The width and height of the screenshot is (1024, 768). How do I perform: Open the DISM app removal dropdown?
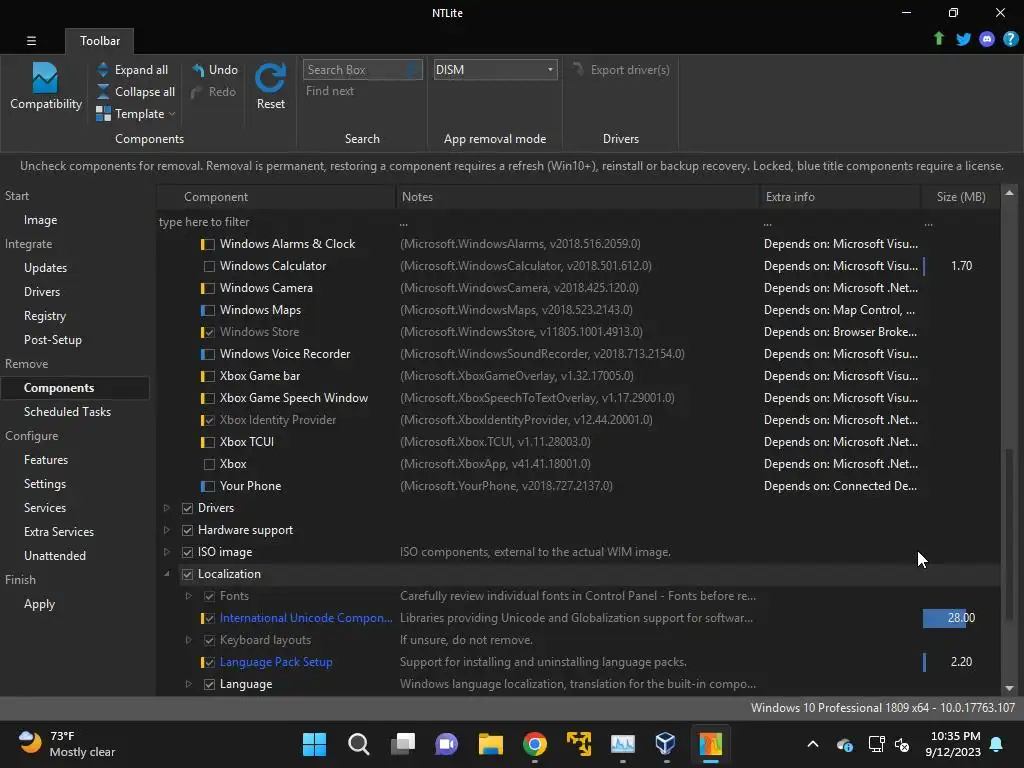(x=495, y=69)
